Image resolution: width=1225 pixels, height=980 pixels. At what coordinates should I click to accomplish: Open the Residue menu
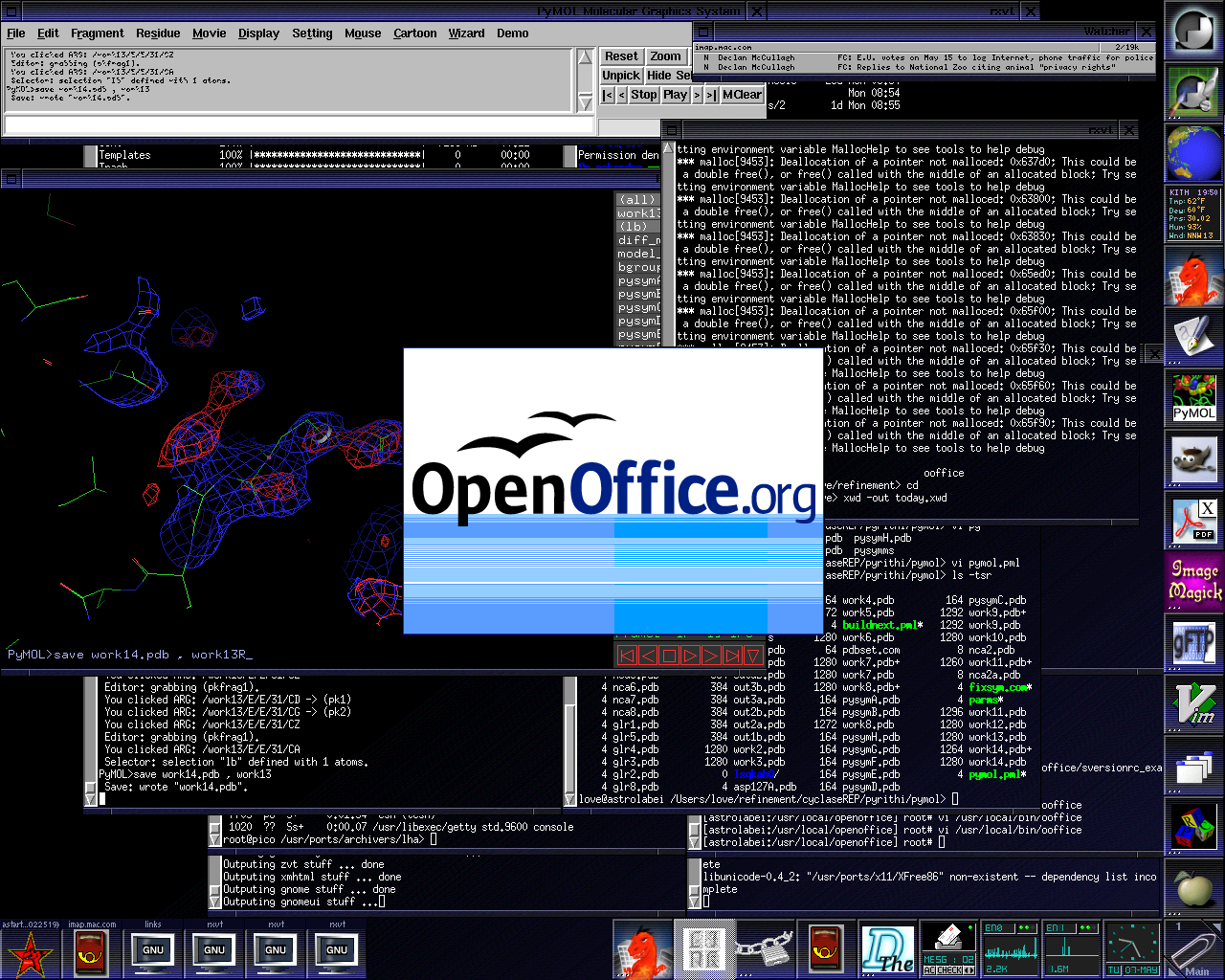pyautogui.click(x=158, y=33)
